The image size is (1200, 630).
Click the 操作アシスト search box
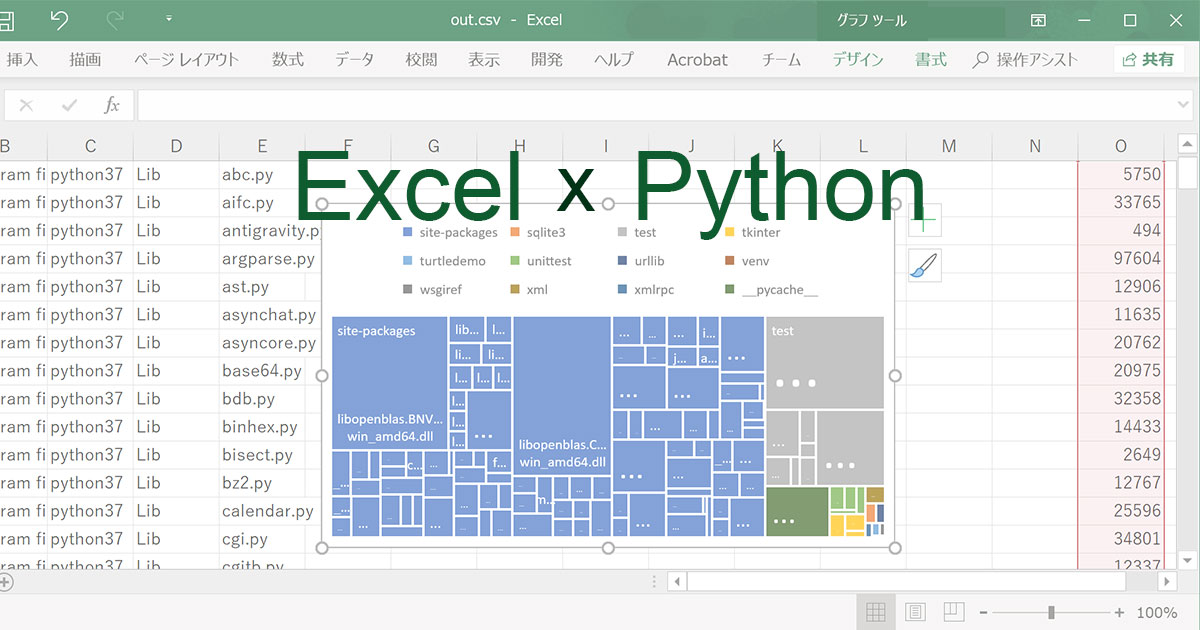(1025, 60)
